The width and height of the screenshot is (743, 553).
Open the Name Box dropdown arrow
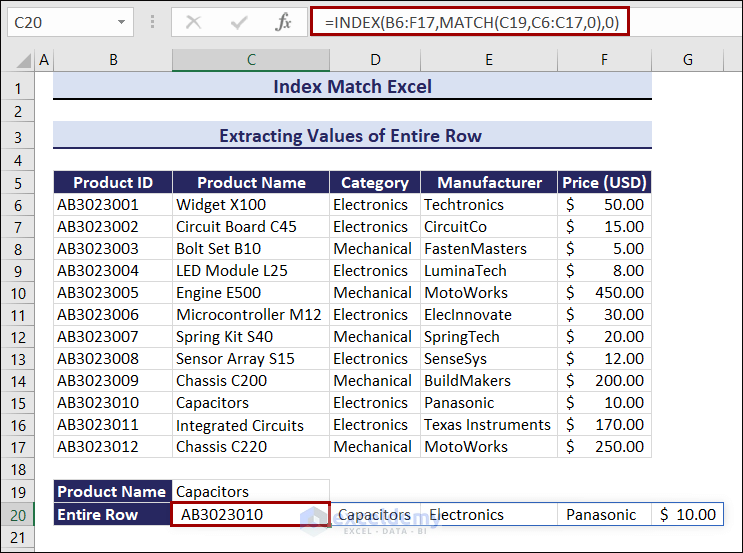point(121,21)
